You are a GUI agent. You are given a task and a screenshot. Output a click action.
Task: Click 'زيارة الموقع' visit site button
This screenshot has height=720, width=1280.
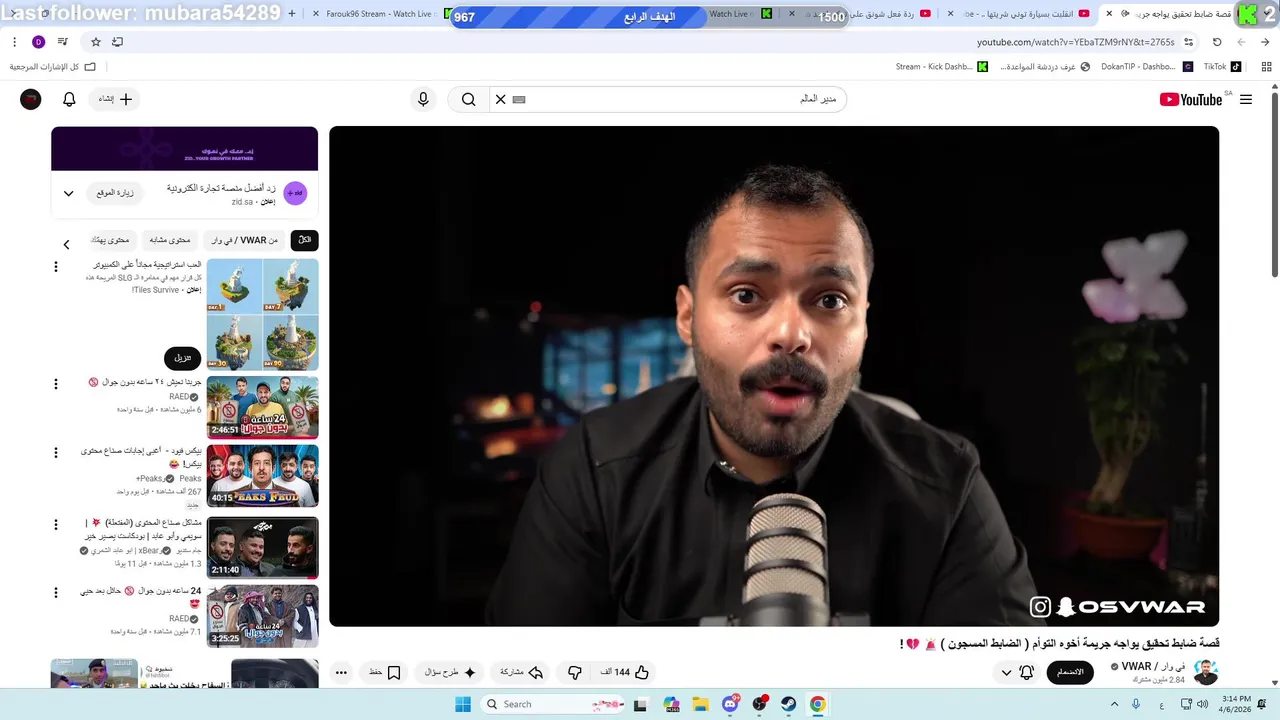point(115,193)
